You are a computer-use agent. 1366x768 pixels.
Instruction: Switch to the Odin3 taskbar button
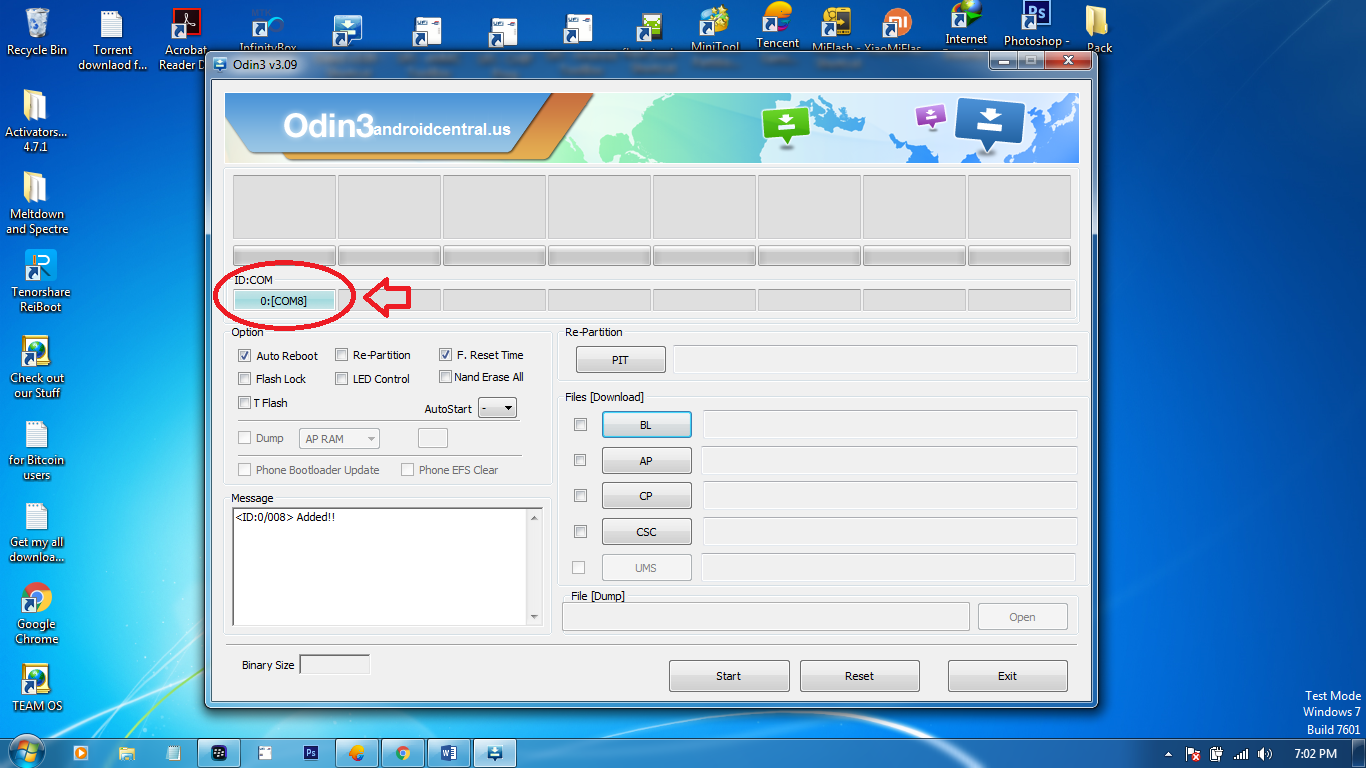495,753
